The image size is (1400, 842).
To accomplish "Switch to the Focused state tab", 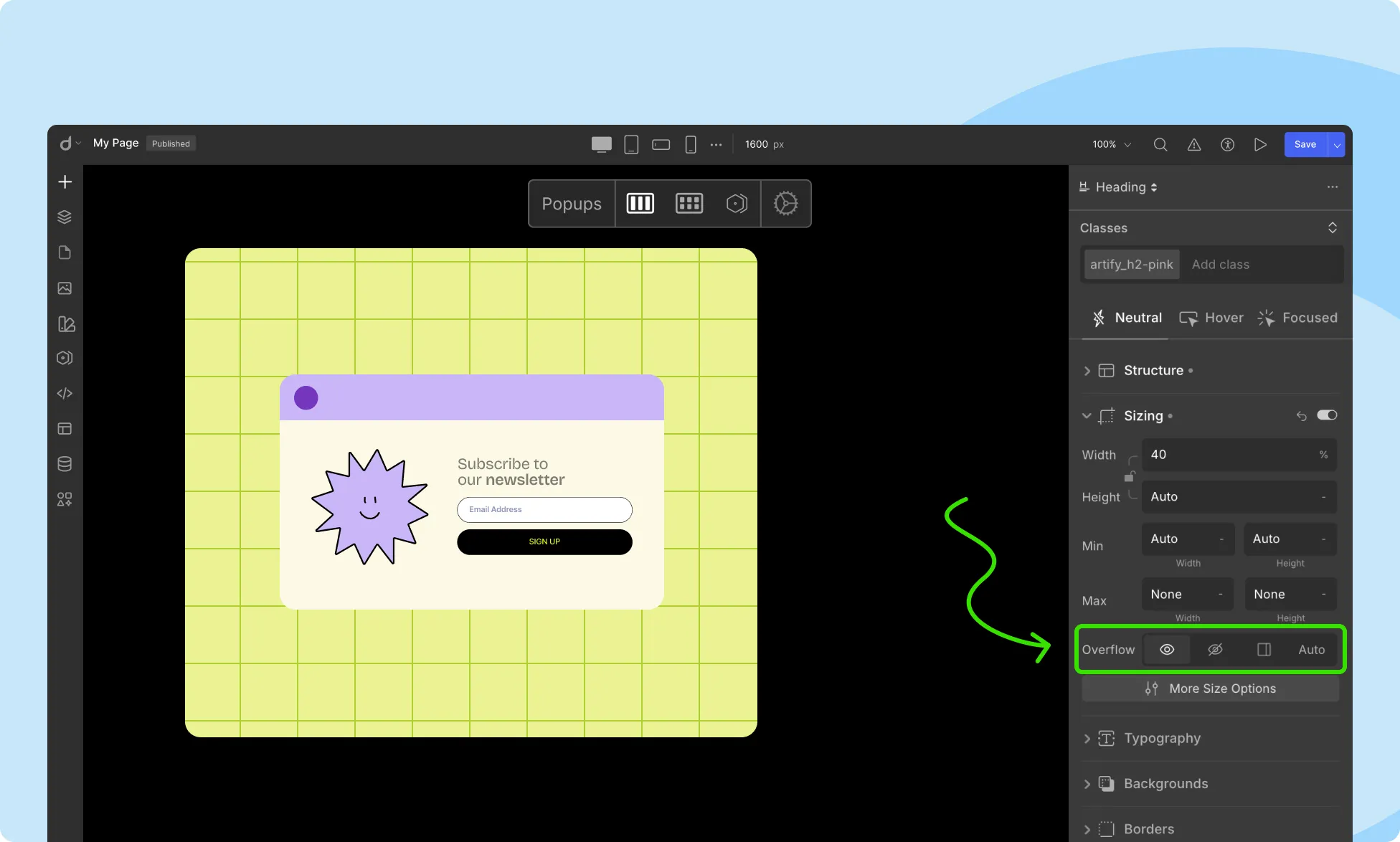I will click(x=1297, y=318).
